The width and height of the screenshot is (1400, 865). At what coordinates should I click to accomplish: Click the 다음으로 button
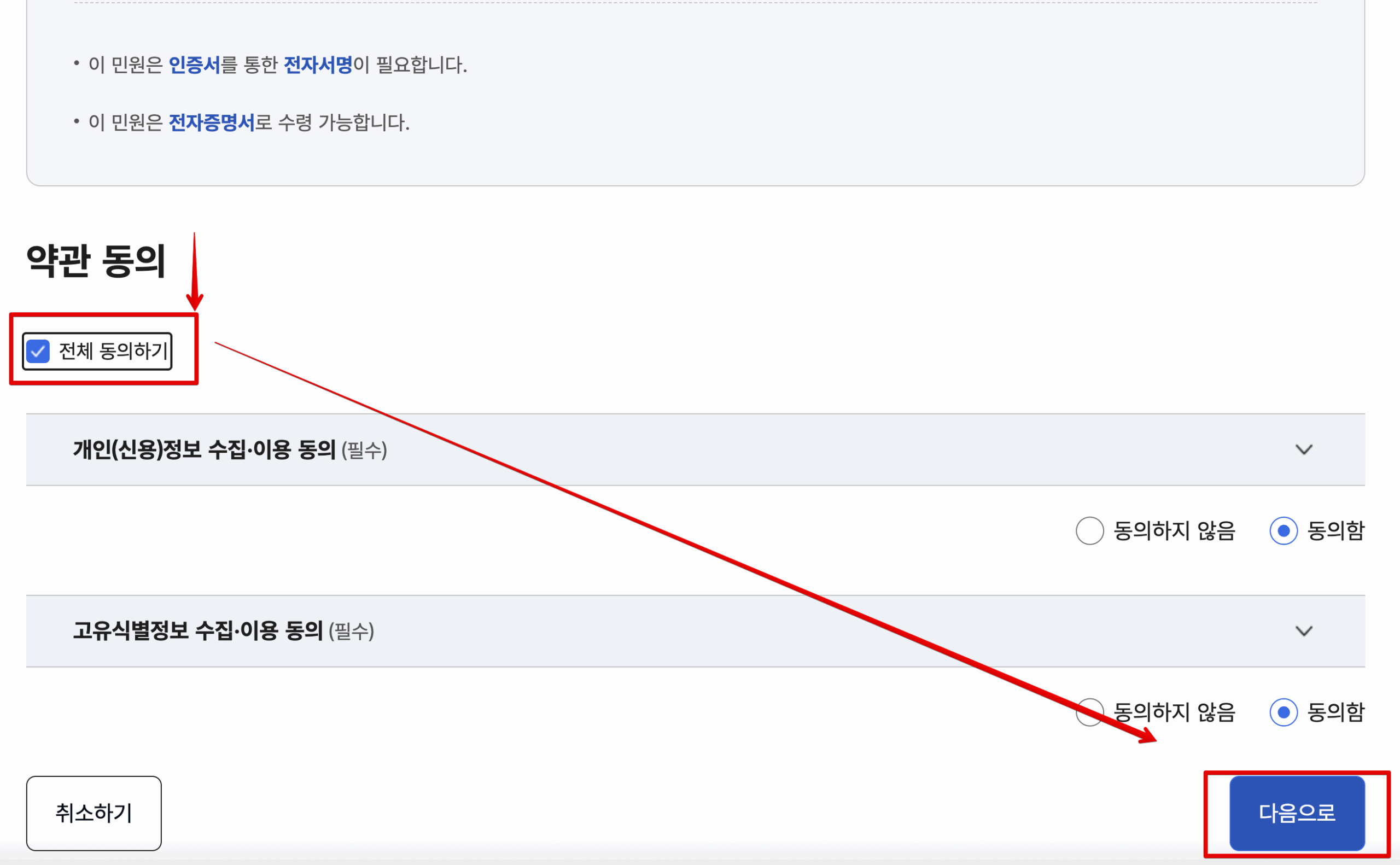1296,813
